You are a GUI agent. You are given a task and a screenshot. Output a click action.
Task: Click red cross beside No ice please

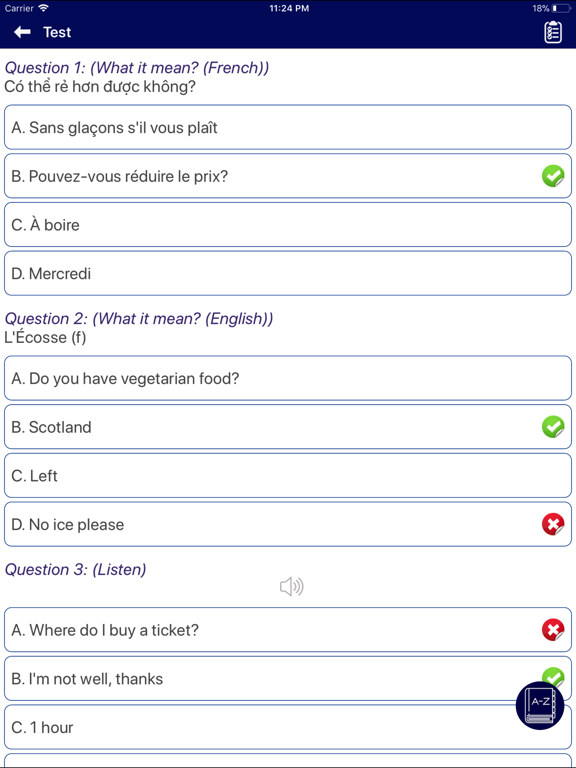tap(553, 525)
